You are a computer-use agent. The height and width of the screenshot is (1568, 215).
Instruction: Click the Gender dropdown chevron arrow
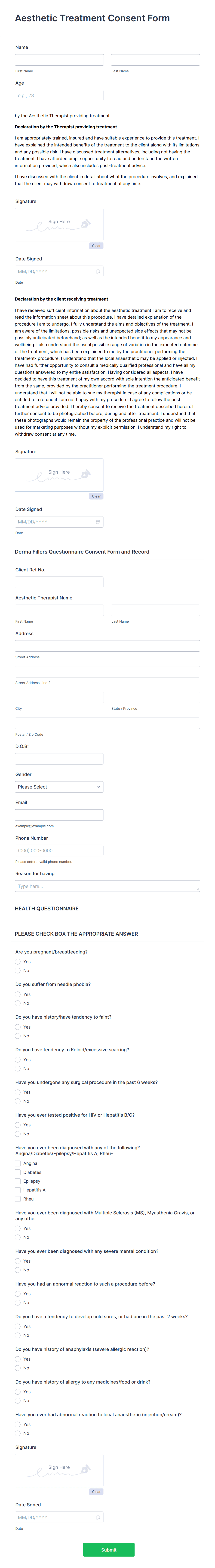click(98, 787)
